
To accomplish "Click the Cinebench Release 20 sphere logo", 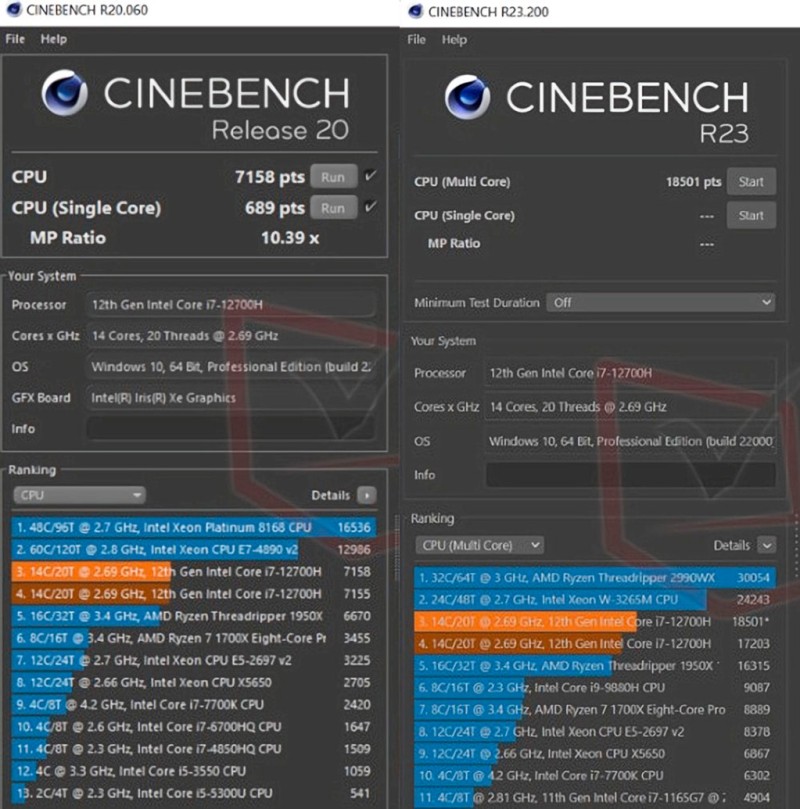I will [x=64, y=93].
